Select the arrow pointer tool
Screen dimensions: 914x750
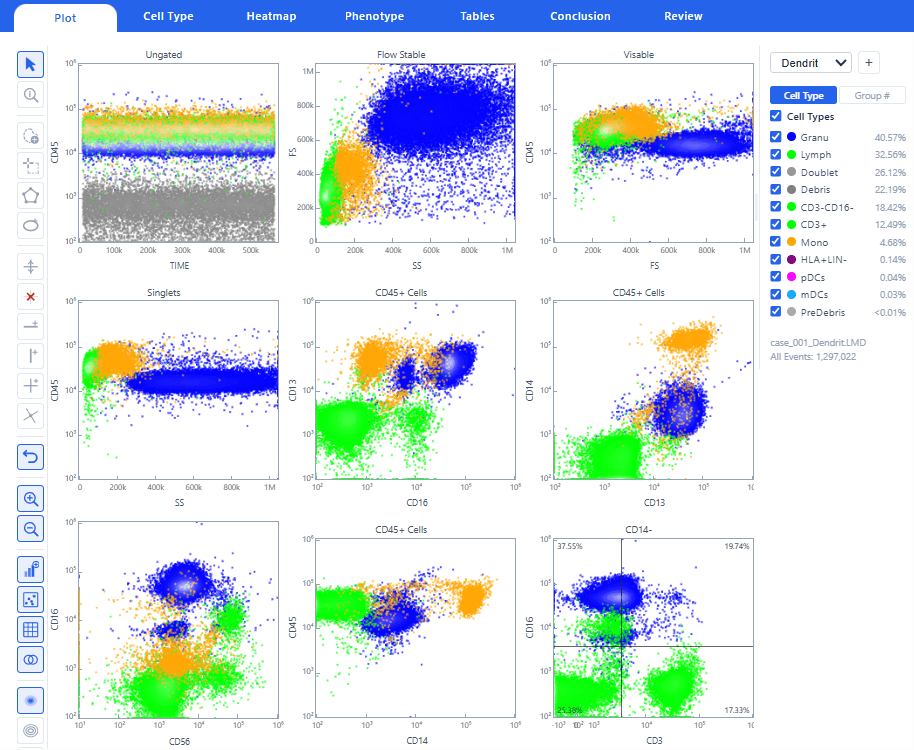(x=30, y=64)
